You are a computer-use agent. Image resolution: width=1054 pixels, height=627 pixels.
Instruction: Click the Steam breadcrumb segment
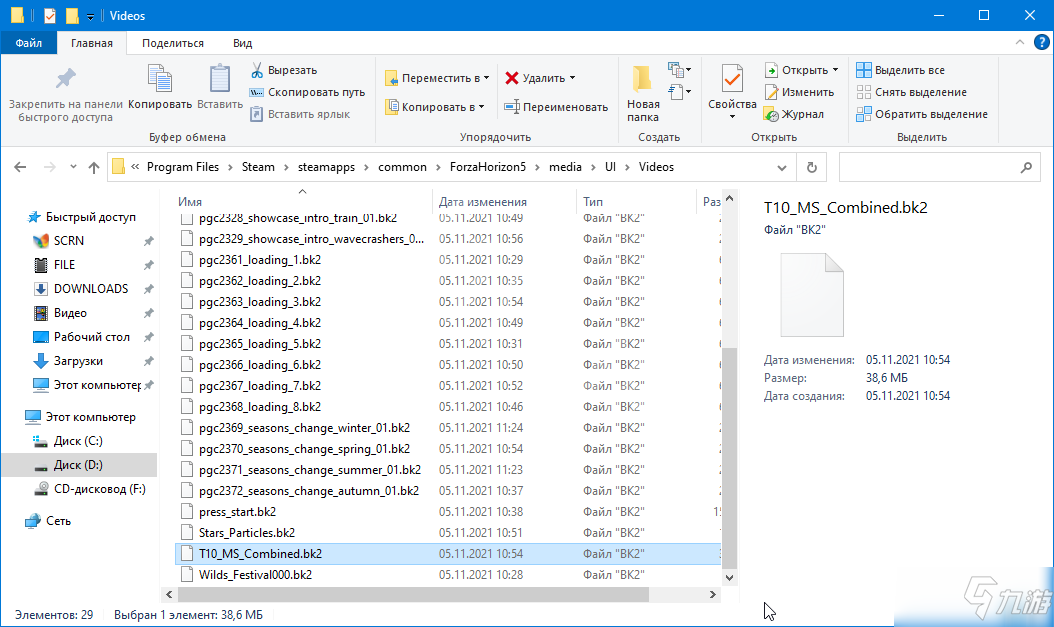(258, 167)
